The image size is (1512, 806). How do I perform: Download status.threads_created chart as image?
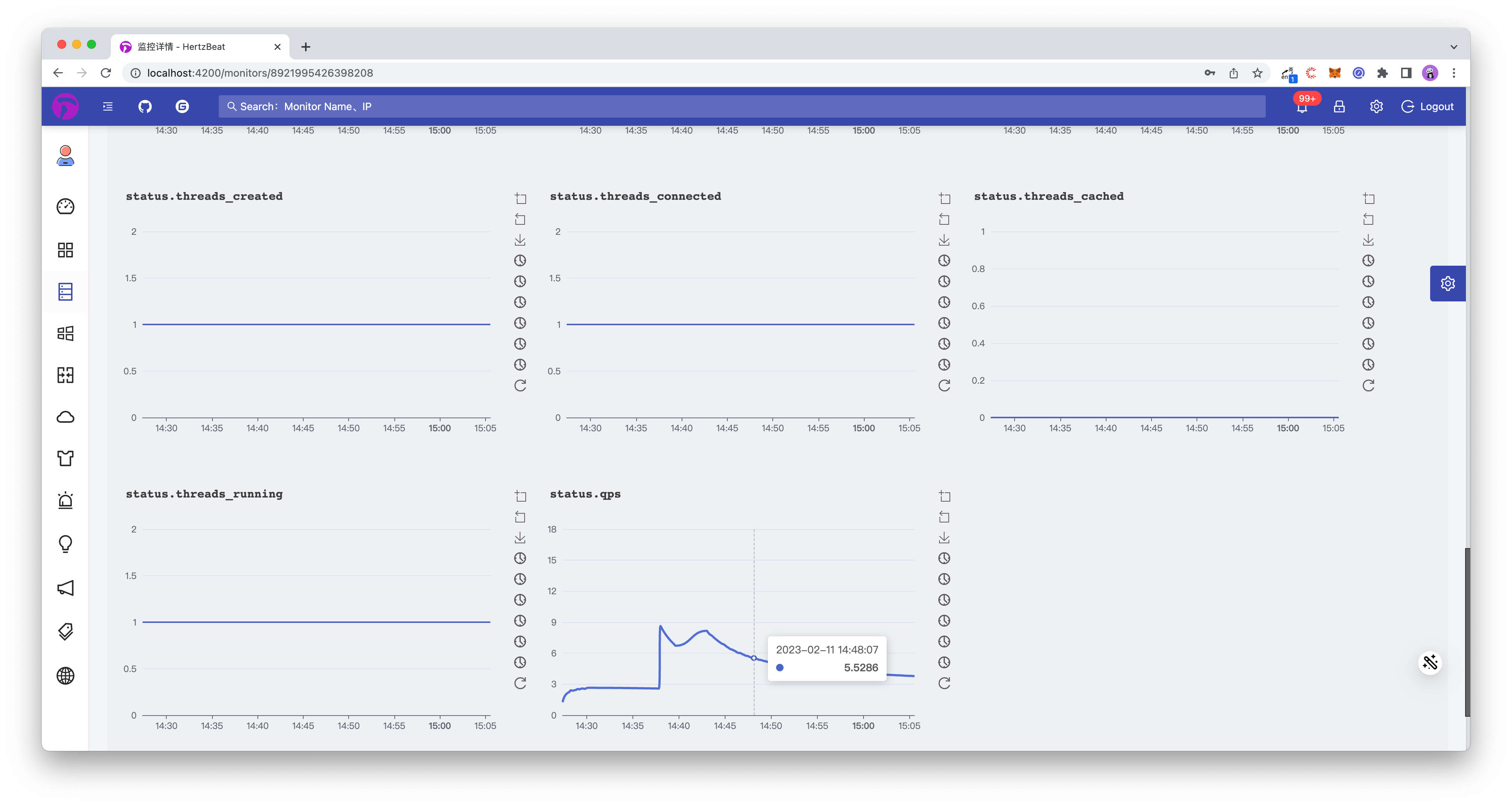pos(520,240)
